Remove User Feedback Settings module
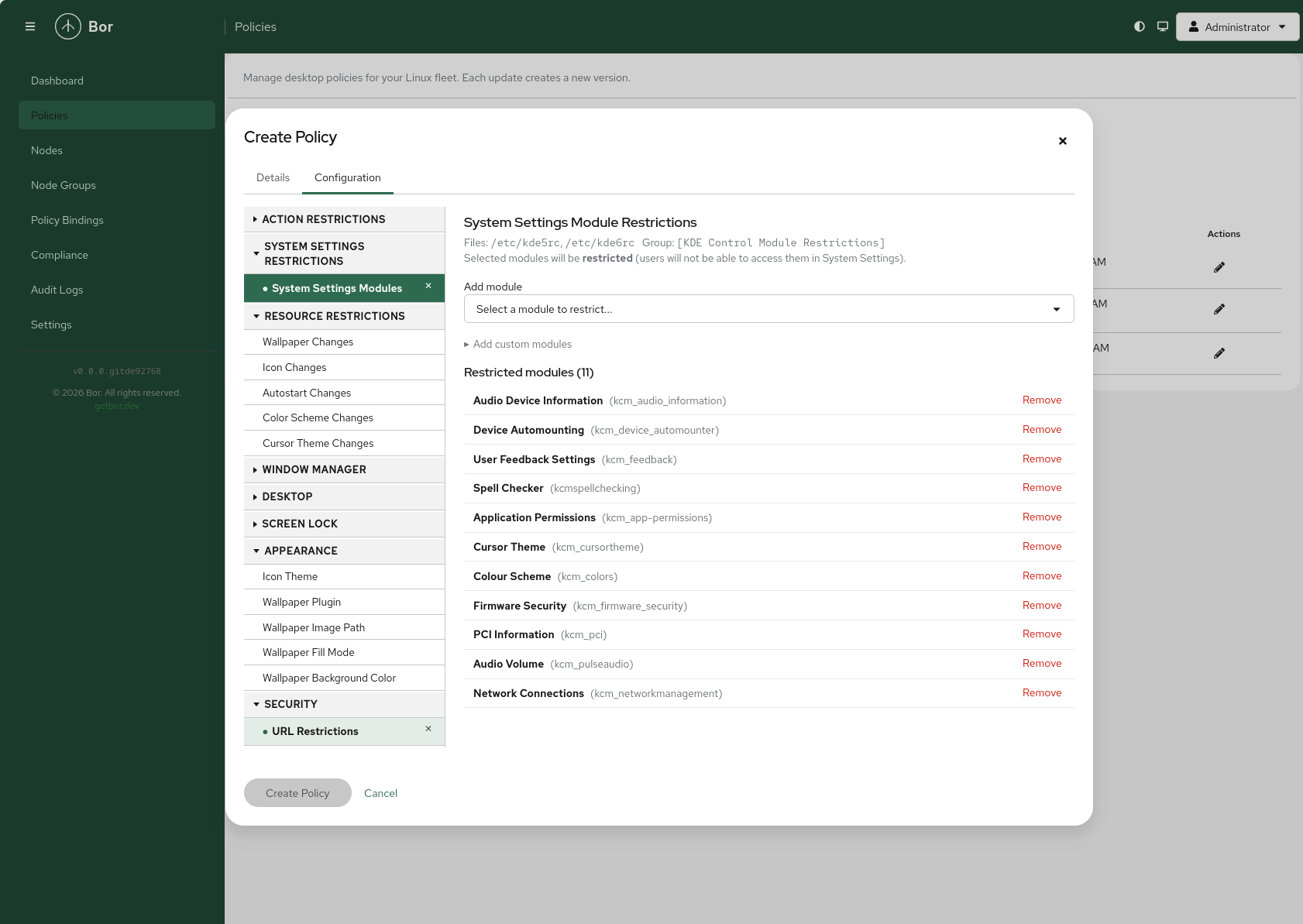1303x924 pixels. 1042,459
